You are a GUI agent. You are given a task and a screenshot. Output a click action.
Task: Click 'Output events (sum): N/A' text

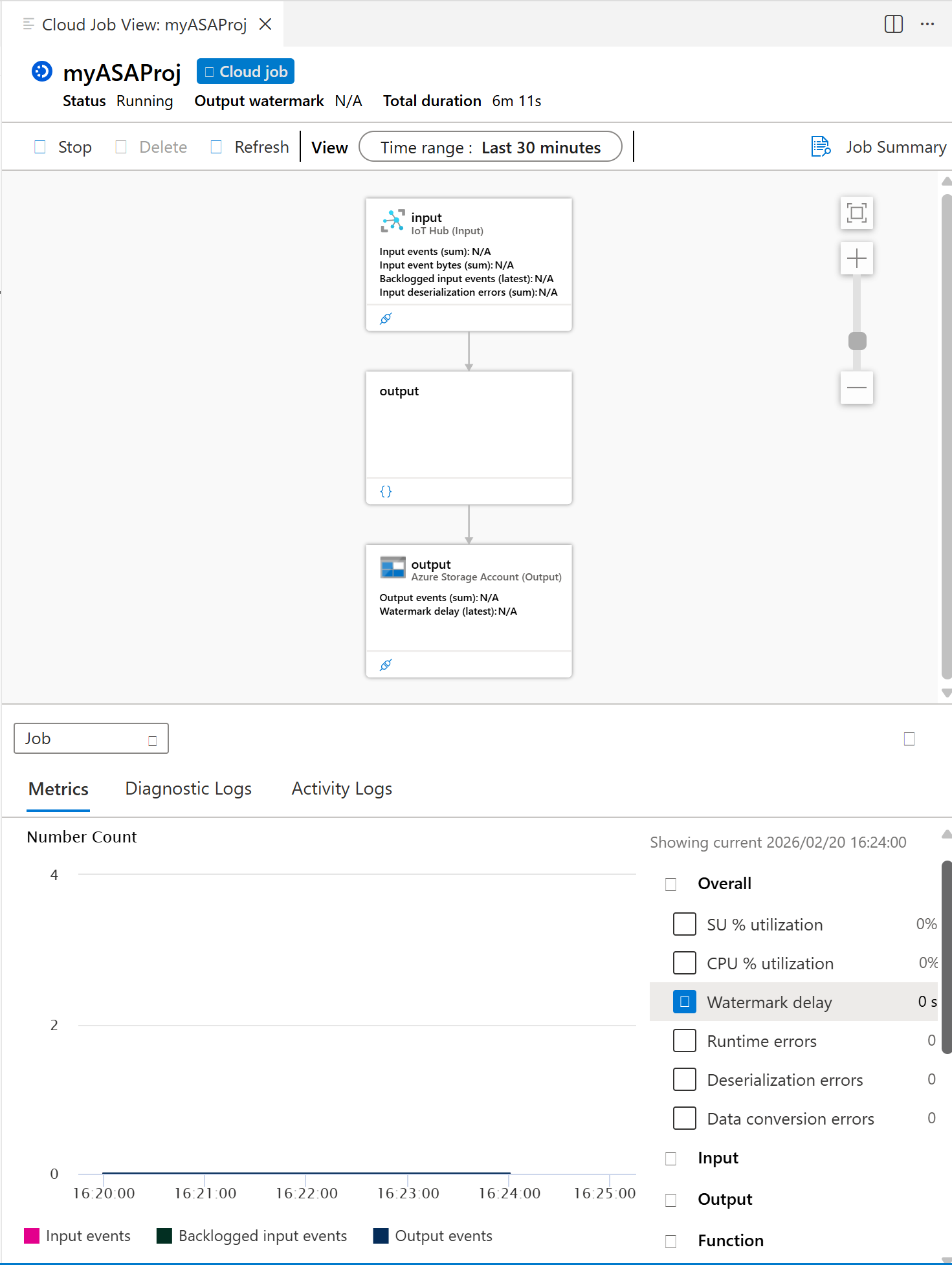(439, 598)
